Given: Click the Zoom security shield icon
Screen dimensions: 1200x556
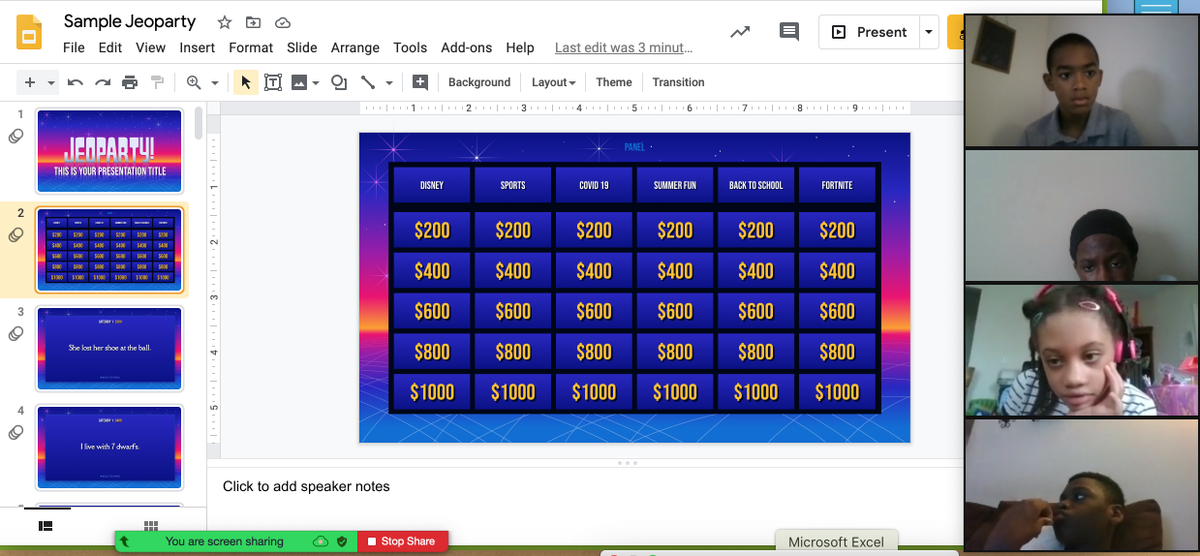Looking at the screenshot, I should tap(342, 541).
